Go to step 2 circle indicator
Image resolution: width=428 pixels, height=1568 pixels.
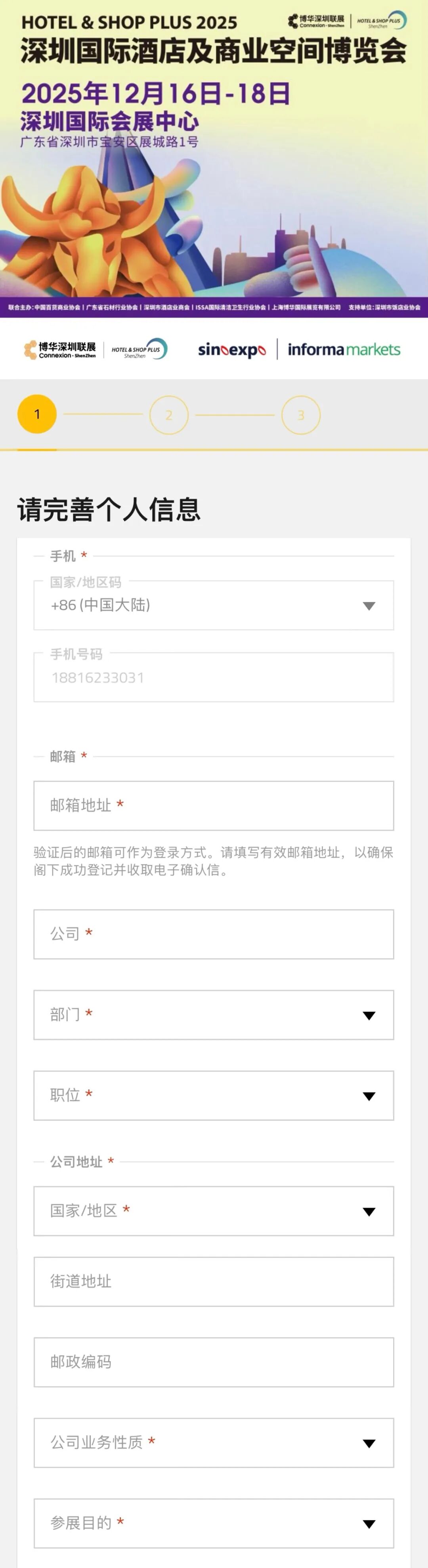[x=169, y=415]
